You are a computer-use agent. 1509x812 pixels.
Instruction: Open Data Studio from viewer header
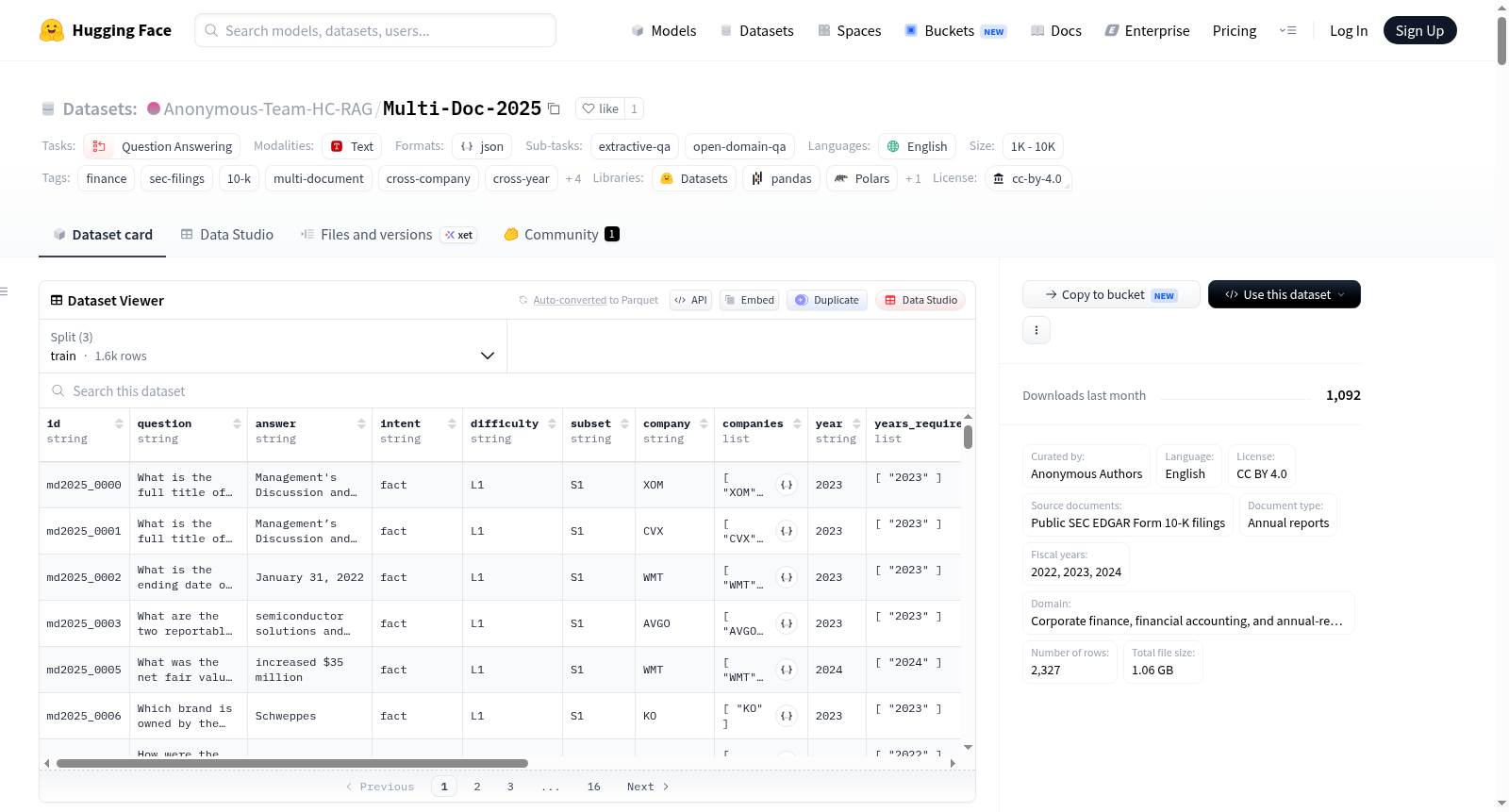(x=920, y=300)
